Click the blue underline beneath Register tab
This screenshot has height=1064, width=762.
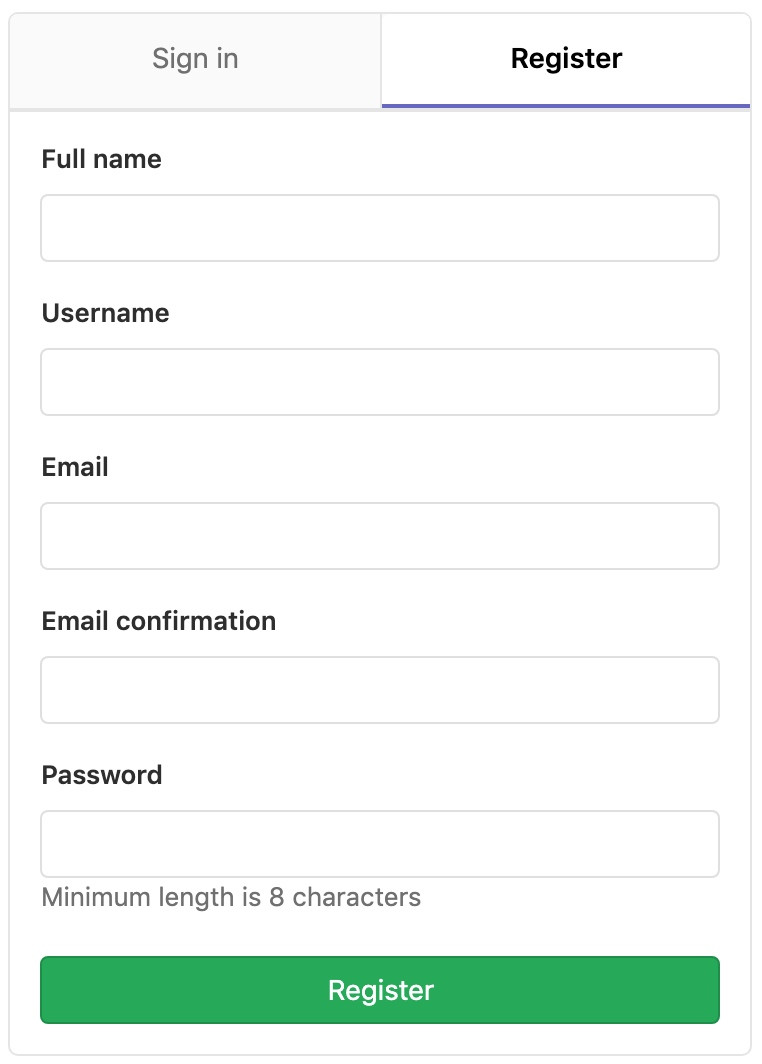point(566,105)
